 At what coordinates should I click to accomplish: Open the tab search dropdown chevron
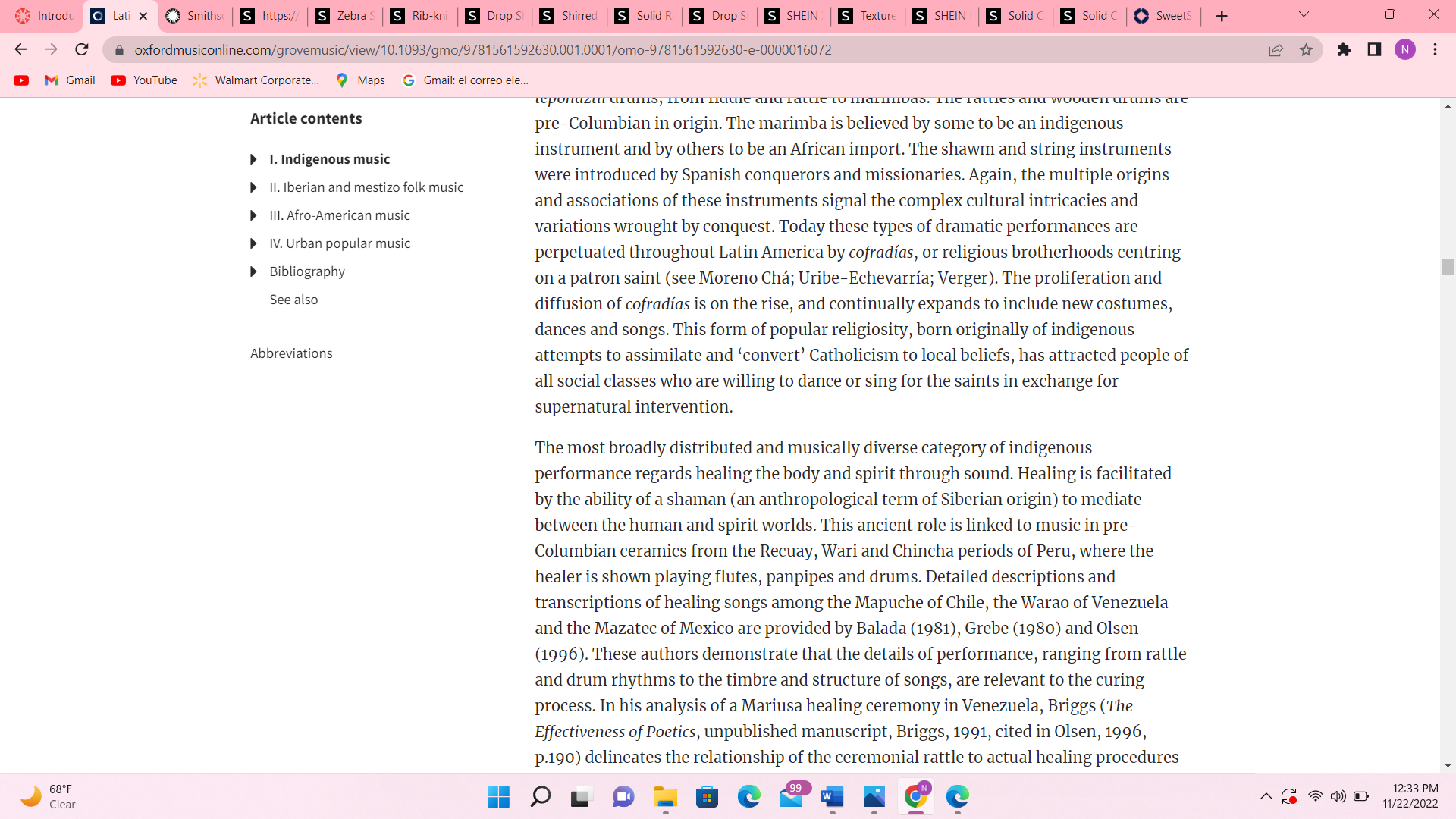[x=1304, y=15]
